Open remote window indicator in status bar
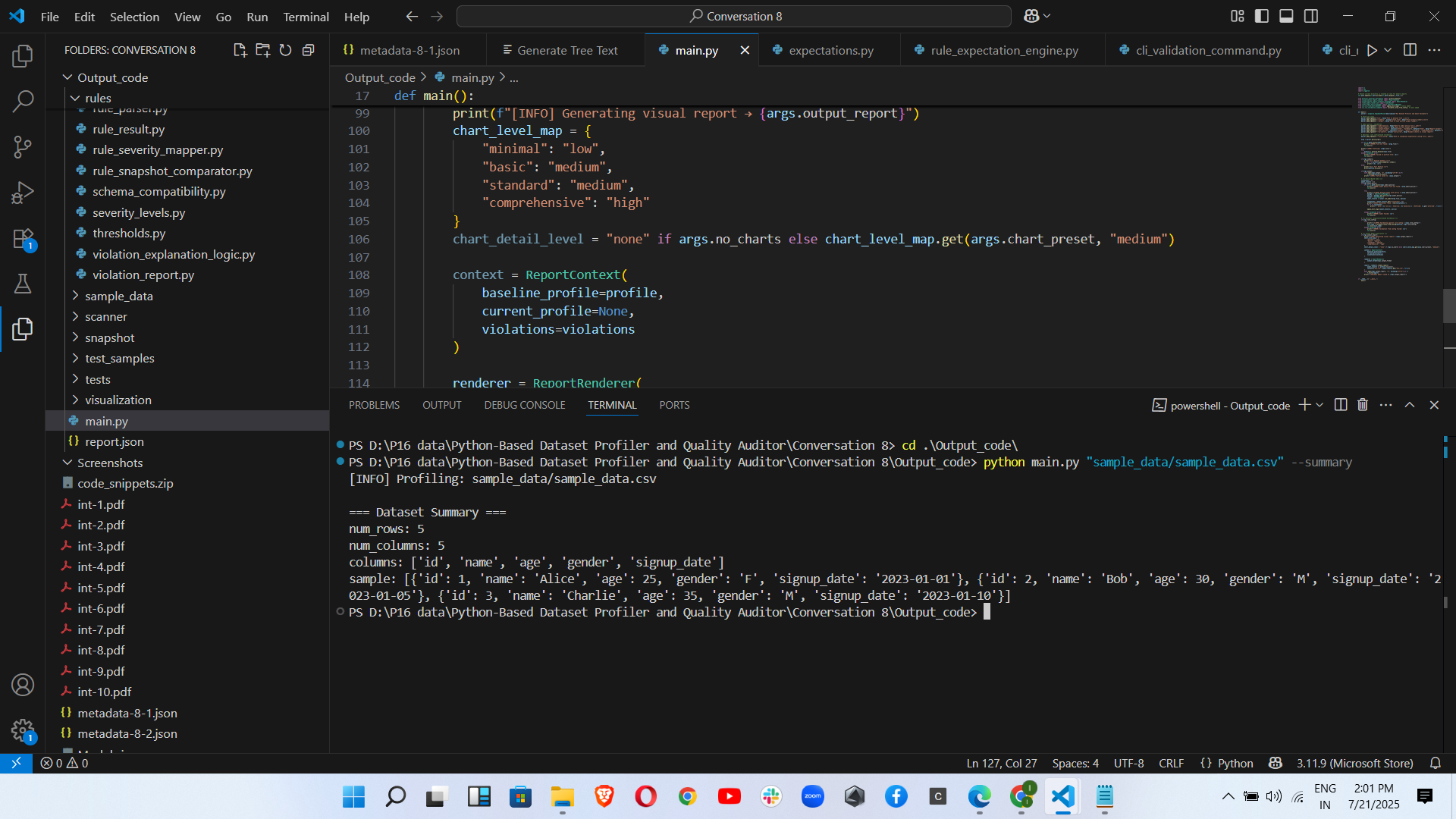This screenshot has height=819, width=1456. pyautogui.click(x=16, y=763)
